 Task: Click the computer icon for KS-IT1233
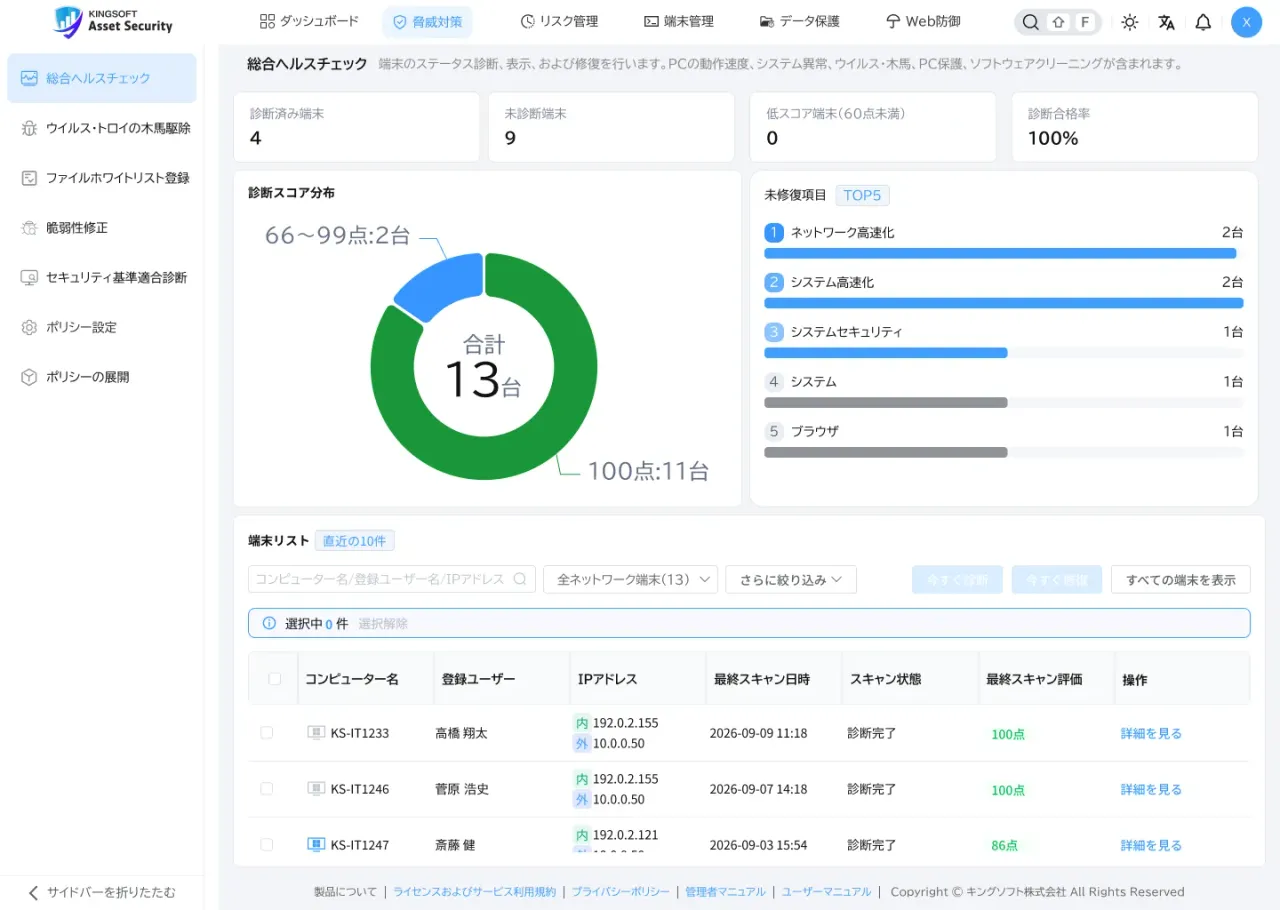click(316, 733)
